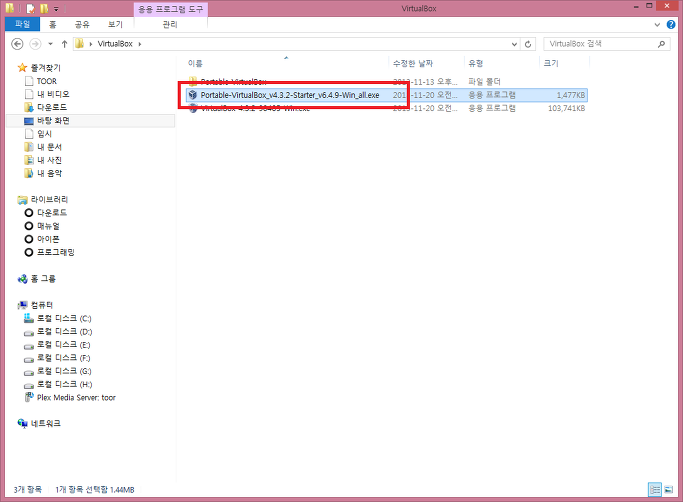
Task: Open 내 사진 in favorites
Action: [x=49, y=160]
